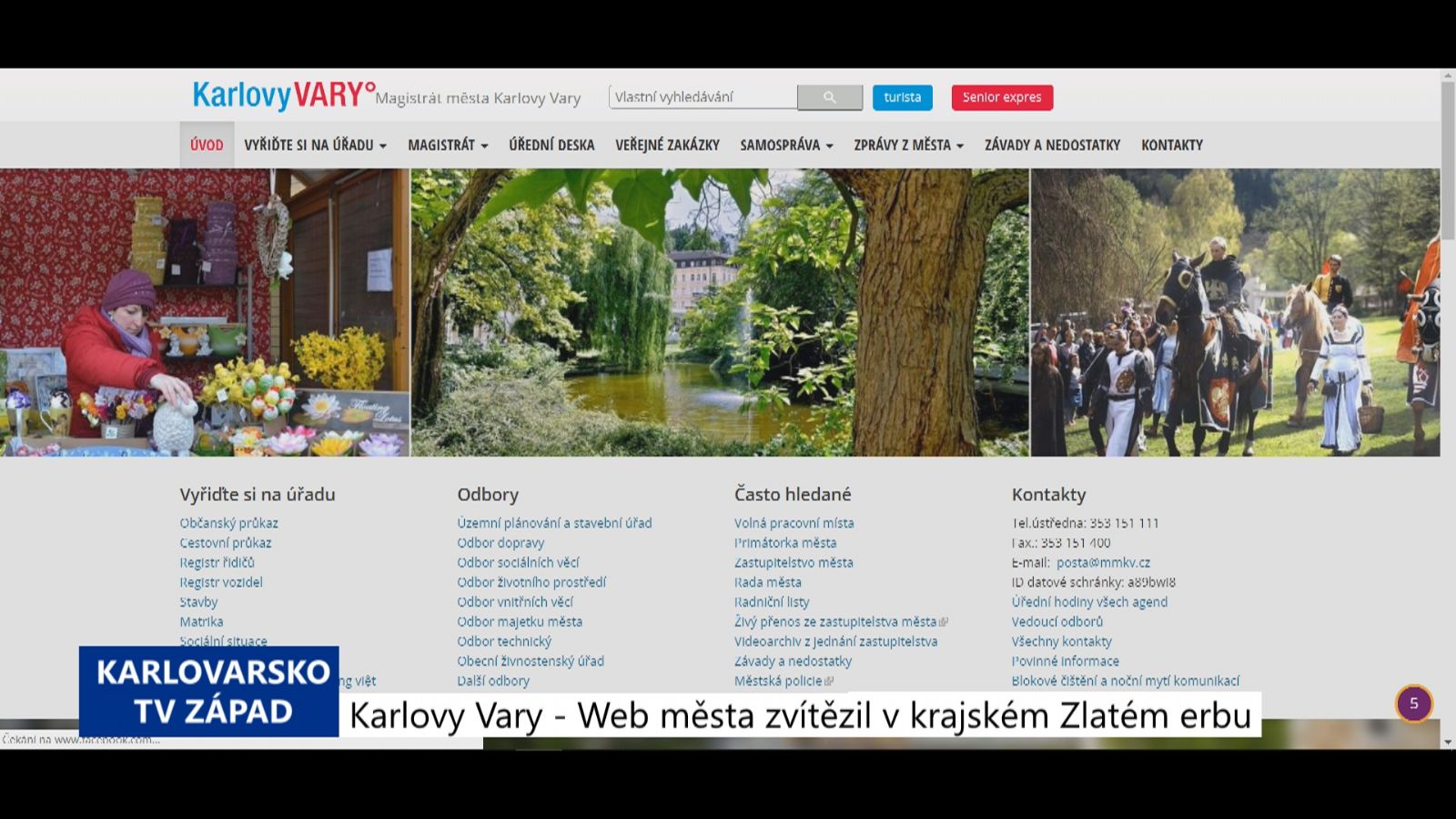
Task: Open the Registr řidičů link
Action: coord(217,562)
